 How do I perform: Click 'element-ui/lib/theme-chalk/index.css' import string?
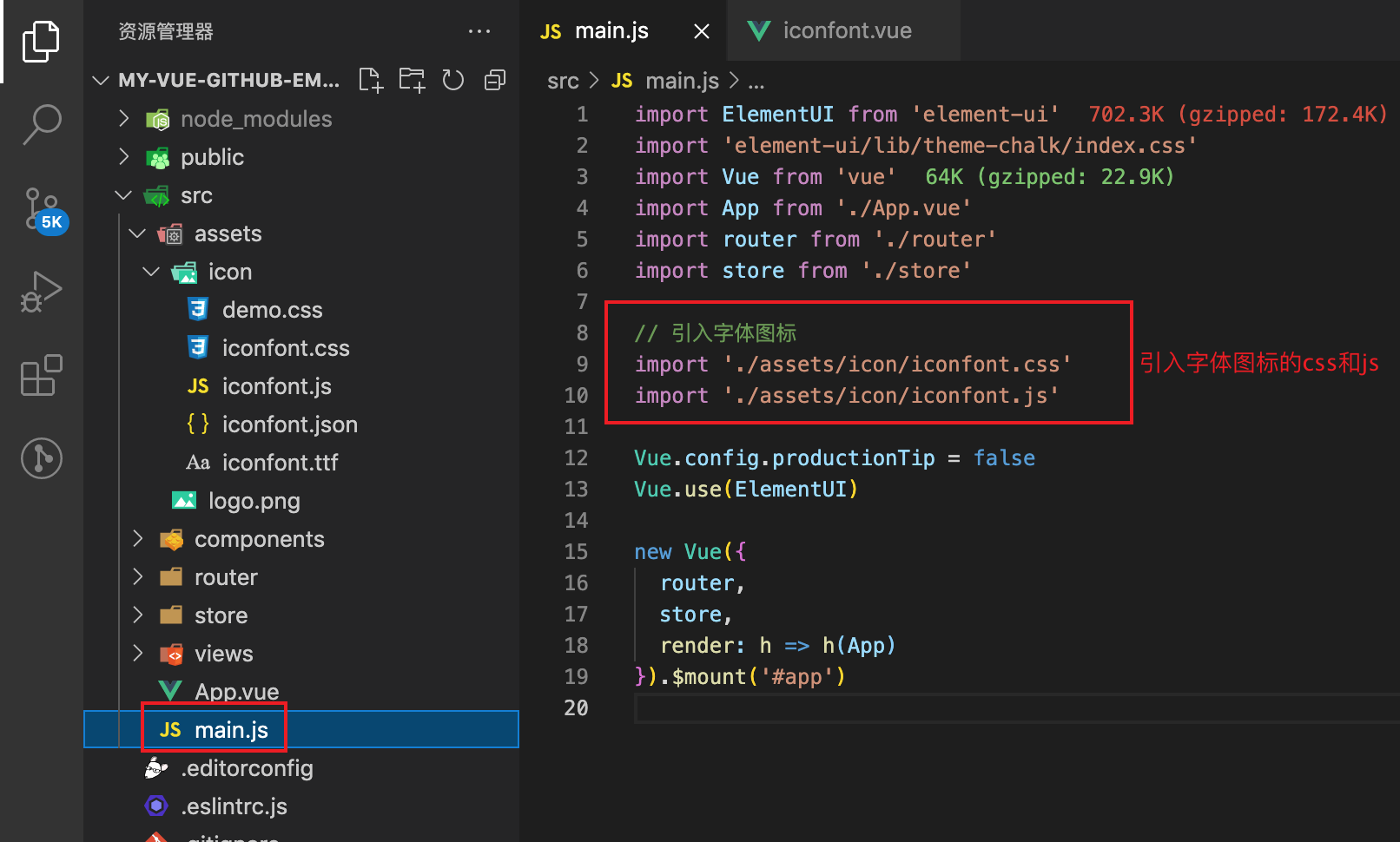coord(960,145)
